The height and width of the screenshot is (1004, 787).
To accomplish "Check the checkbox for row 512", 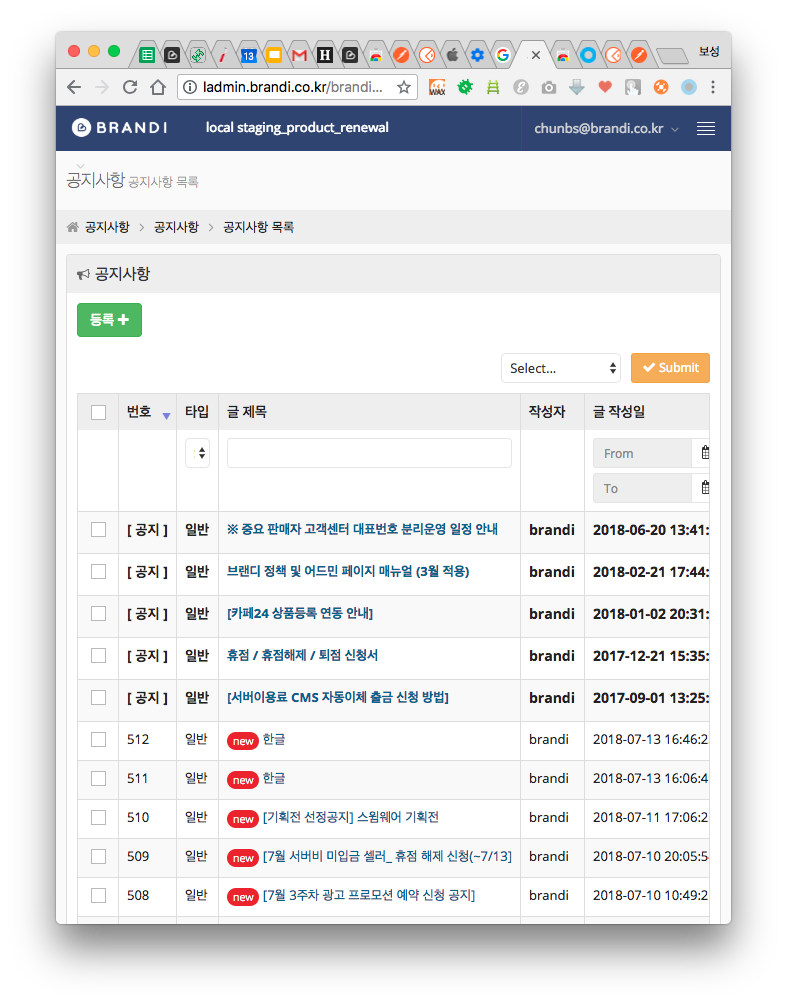I will (98, 739).
